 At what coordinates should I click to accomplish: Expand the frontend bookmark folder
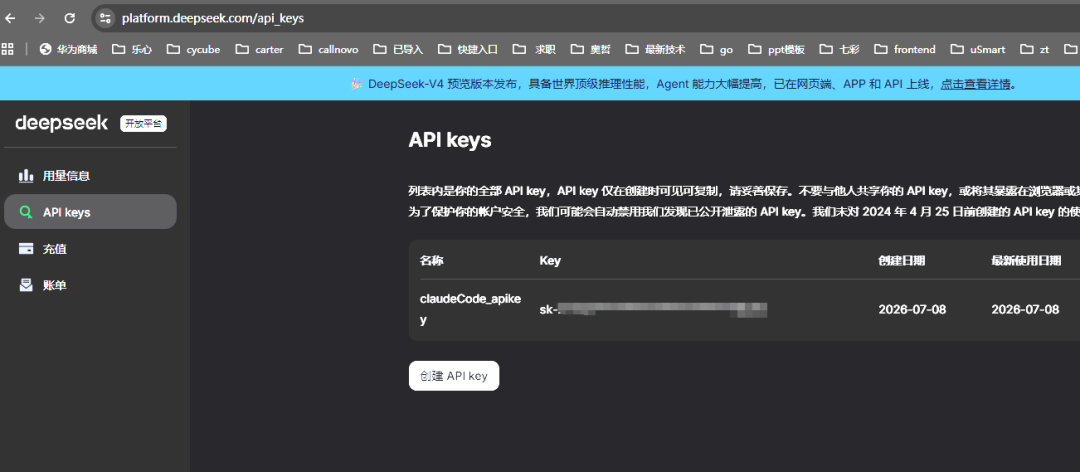click(x=905, y=49)
